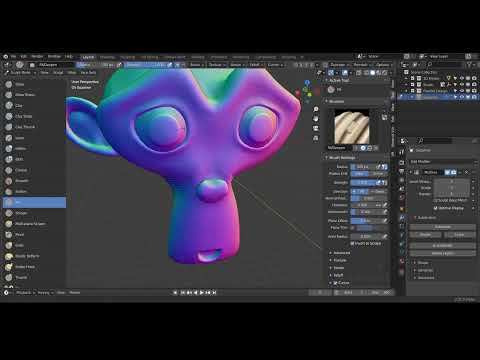Toggle camera view gizmo icon
480x360 pixels.
click(x=316, y=128)
